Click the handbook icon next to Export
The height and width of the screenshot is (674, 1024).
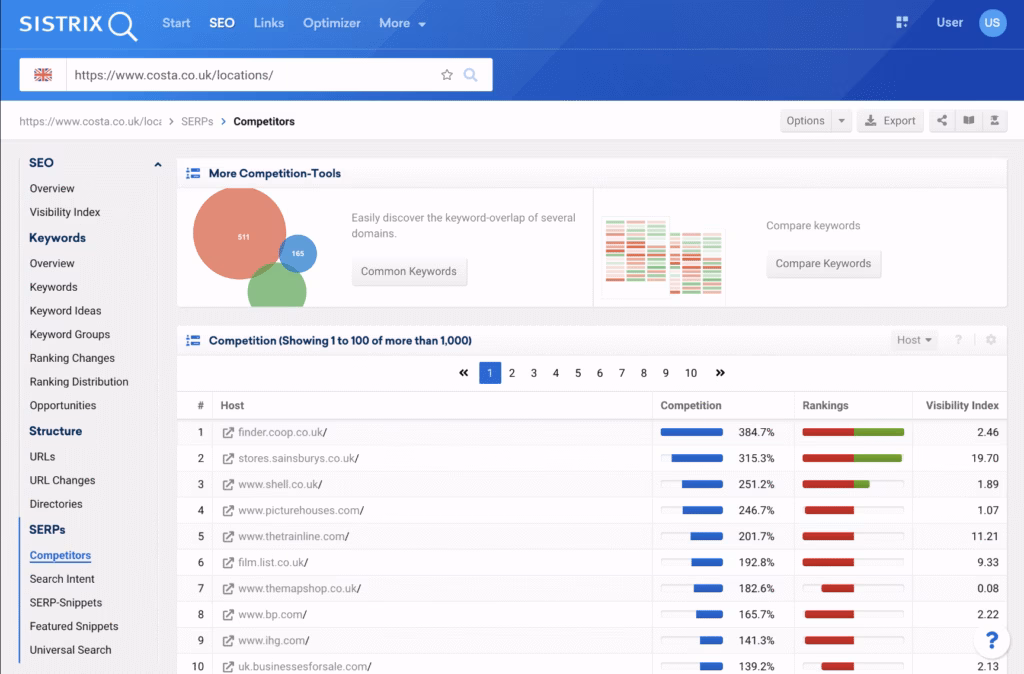click(x=967, y=120)
